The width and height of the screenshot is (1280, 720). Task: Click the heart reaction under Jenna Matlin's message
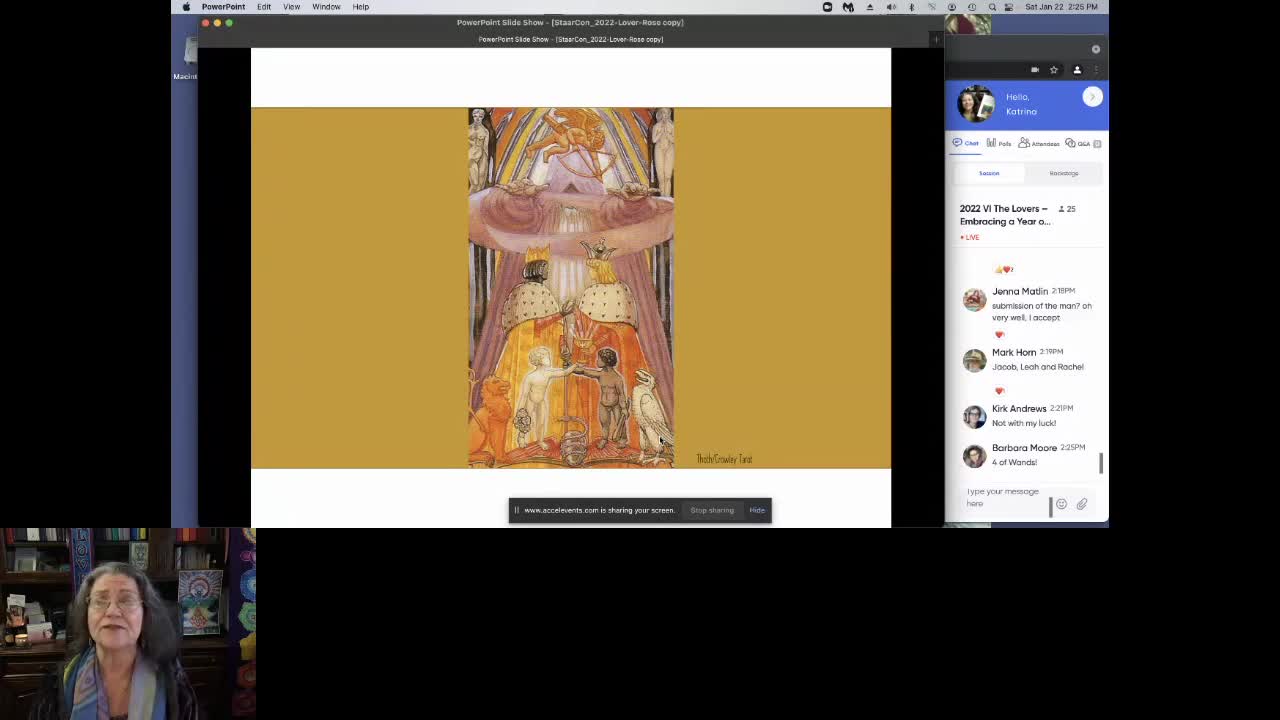999,334
